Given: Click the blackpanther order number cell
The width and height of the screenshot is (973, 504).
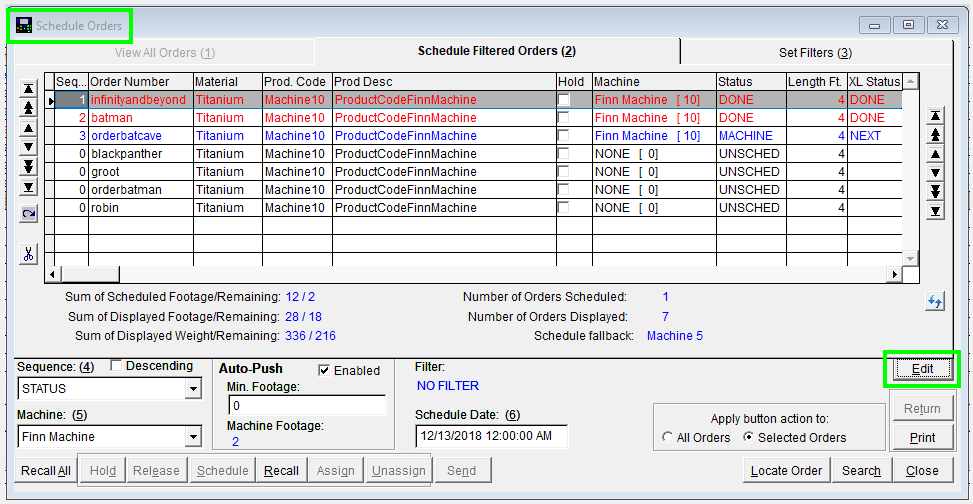Looking at the screenshot, I should click(x=141, y=154).
